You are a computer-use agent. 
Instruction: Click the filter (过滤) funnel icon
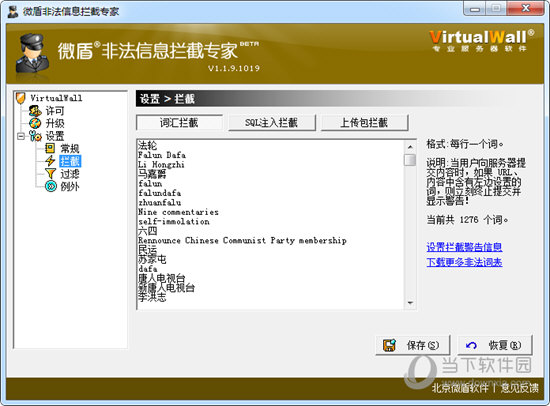point(50,174)
